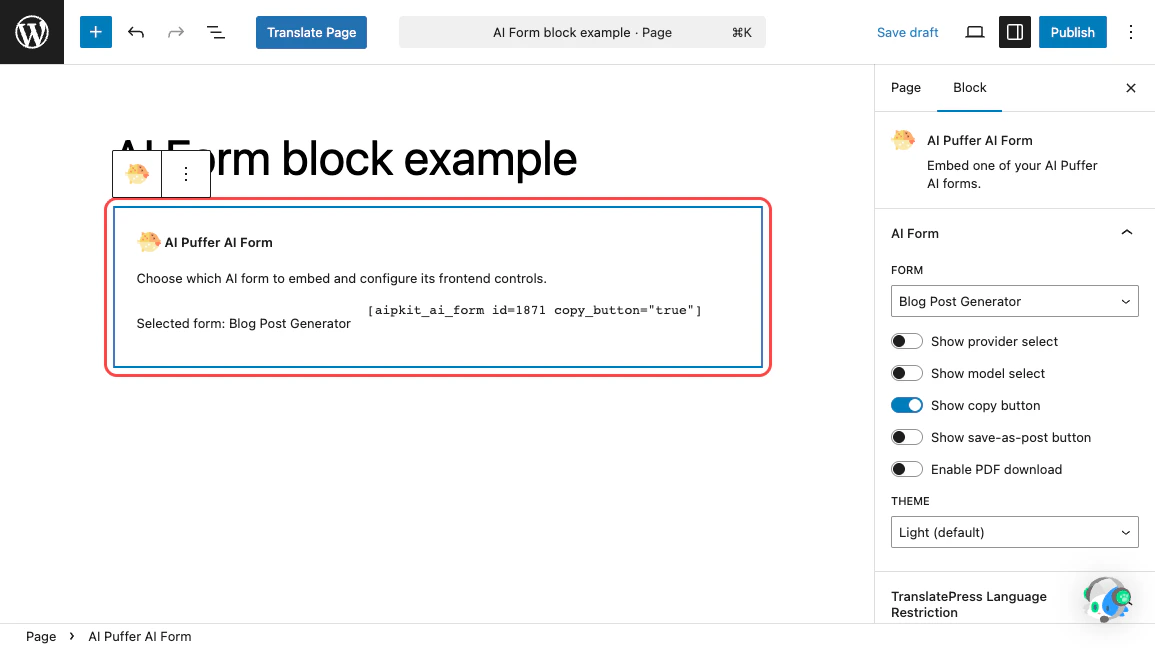The image size is (1155, 648).
Task: Click the undo arrow icon
Action: (136, 31)
